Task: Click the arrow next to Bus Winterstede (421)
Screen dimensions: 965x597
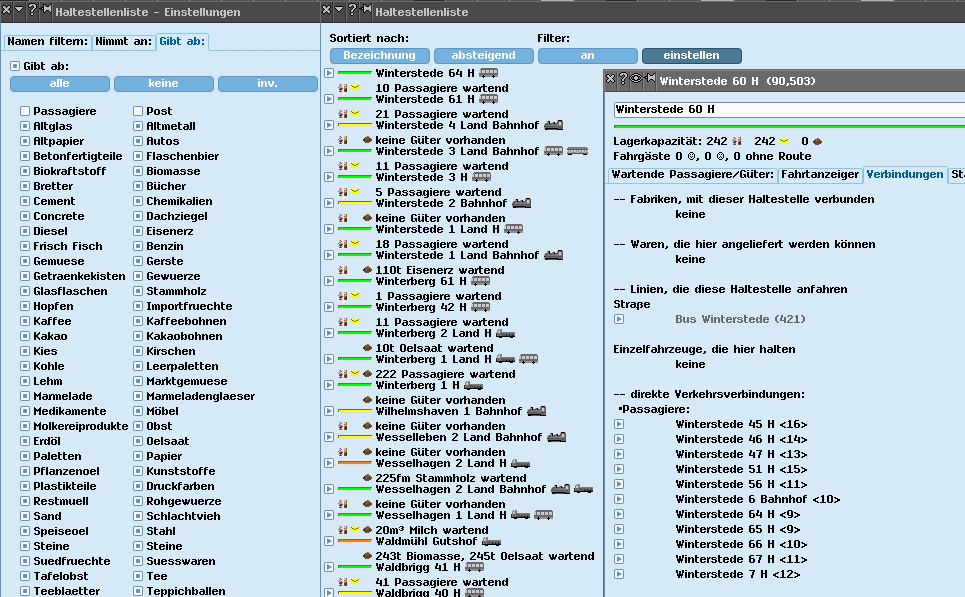Action: click(619, 319)
